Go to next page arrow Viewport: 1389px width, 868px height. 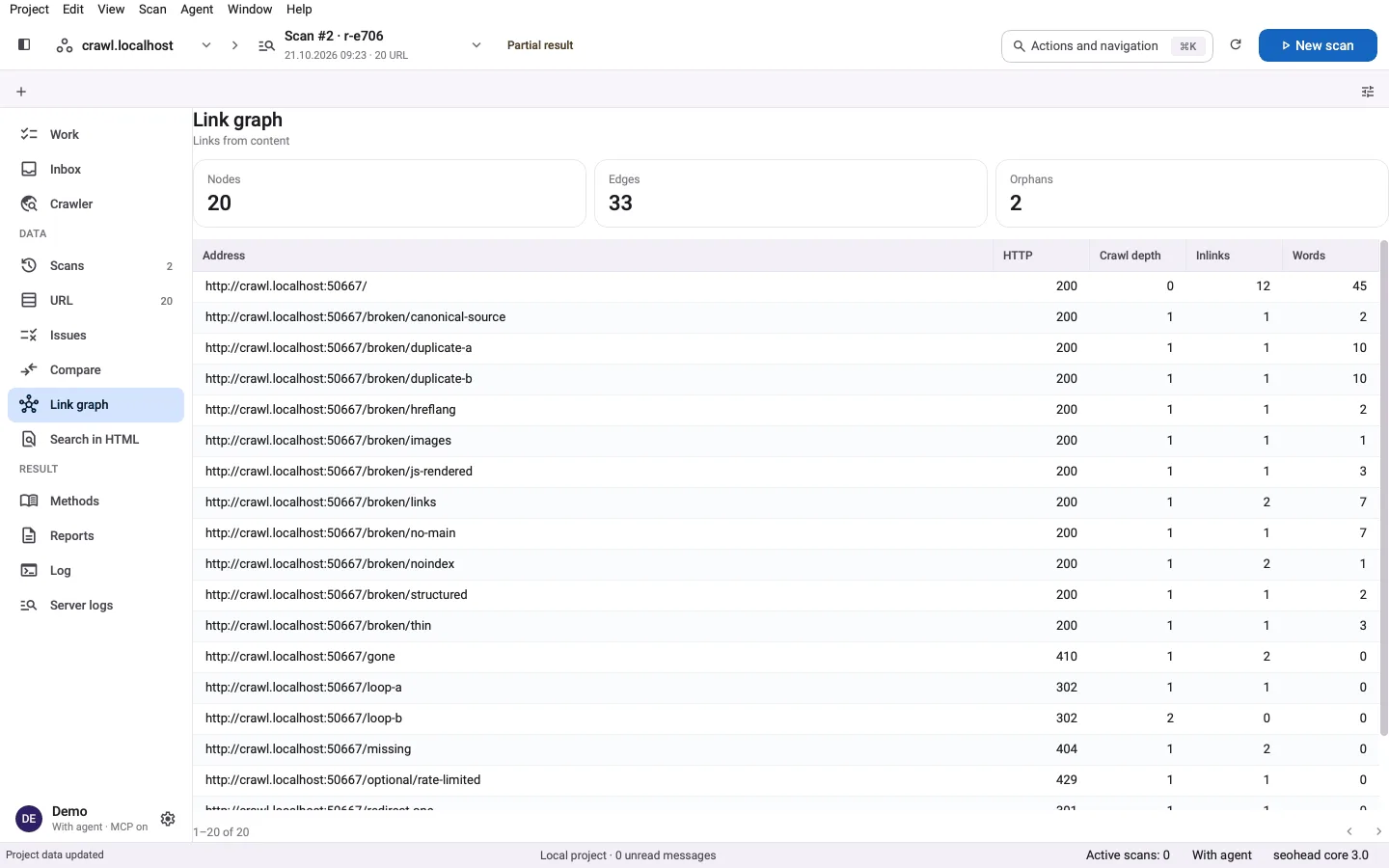1378,831
